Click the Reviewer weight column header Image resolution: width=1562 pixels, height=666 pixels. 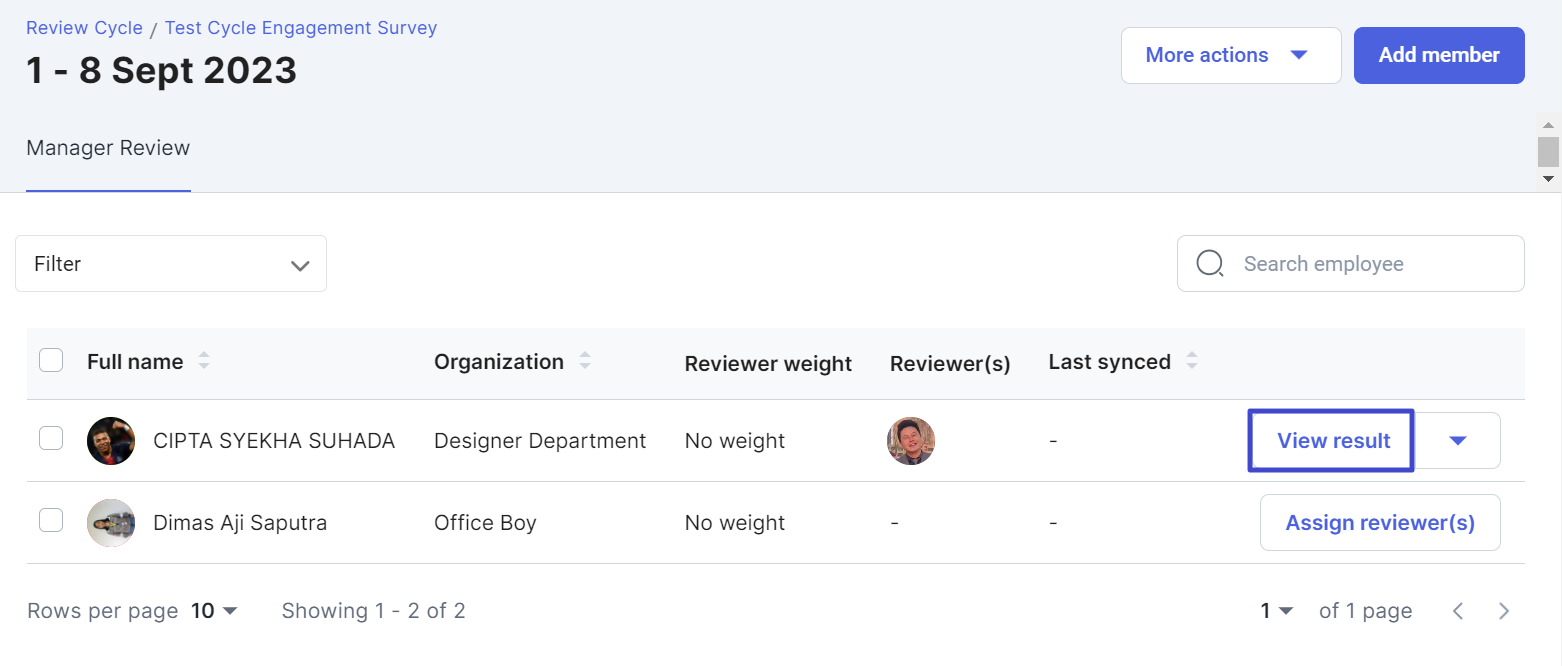click(x=768, y=364)
